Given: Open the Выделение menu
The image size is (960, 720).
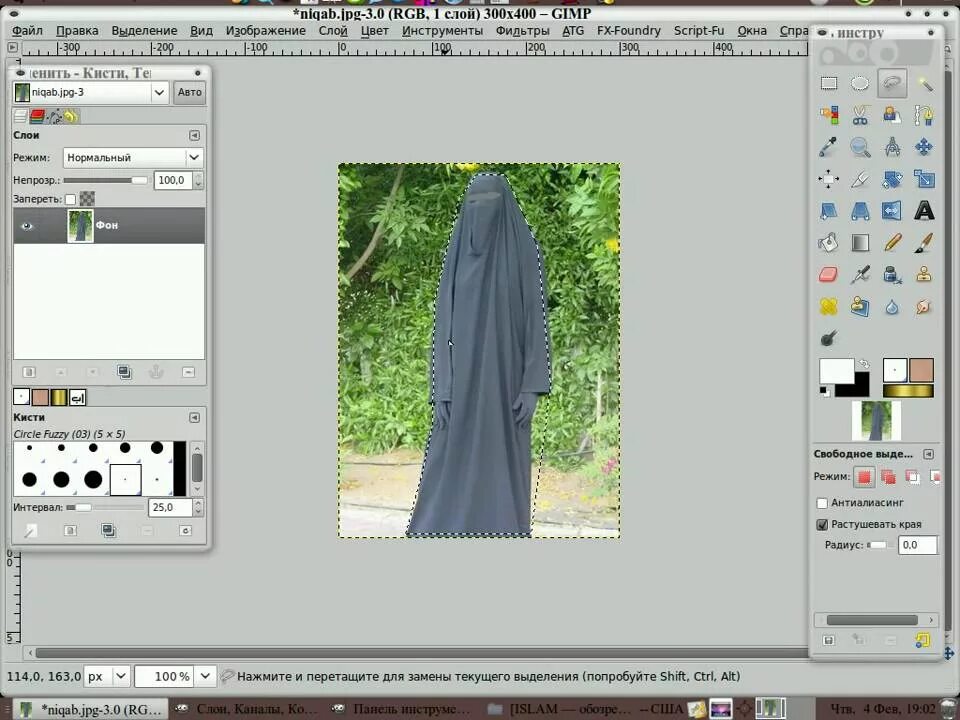Looking at the screenshot, I should click(144, 31).
